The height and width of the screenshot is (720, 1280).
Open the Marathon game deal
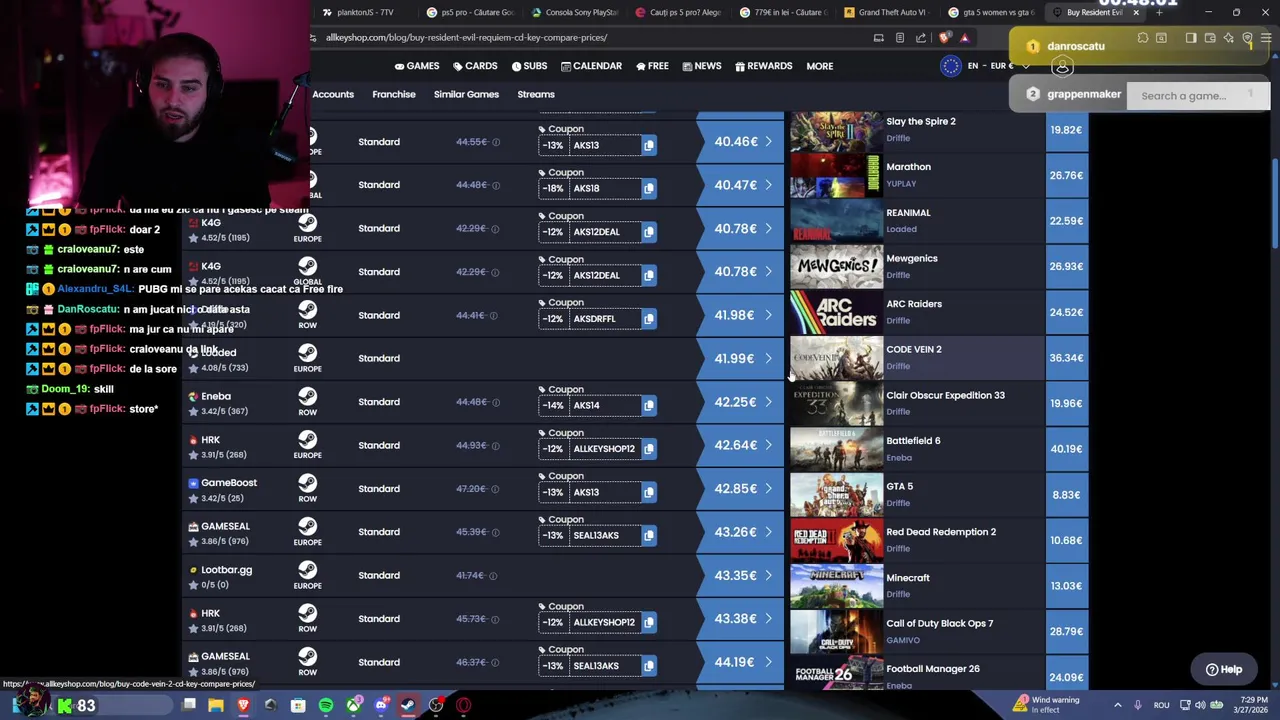[938, 175]
